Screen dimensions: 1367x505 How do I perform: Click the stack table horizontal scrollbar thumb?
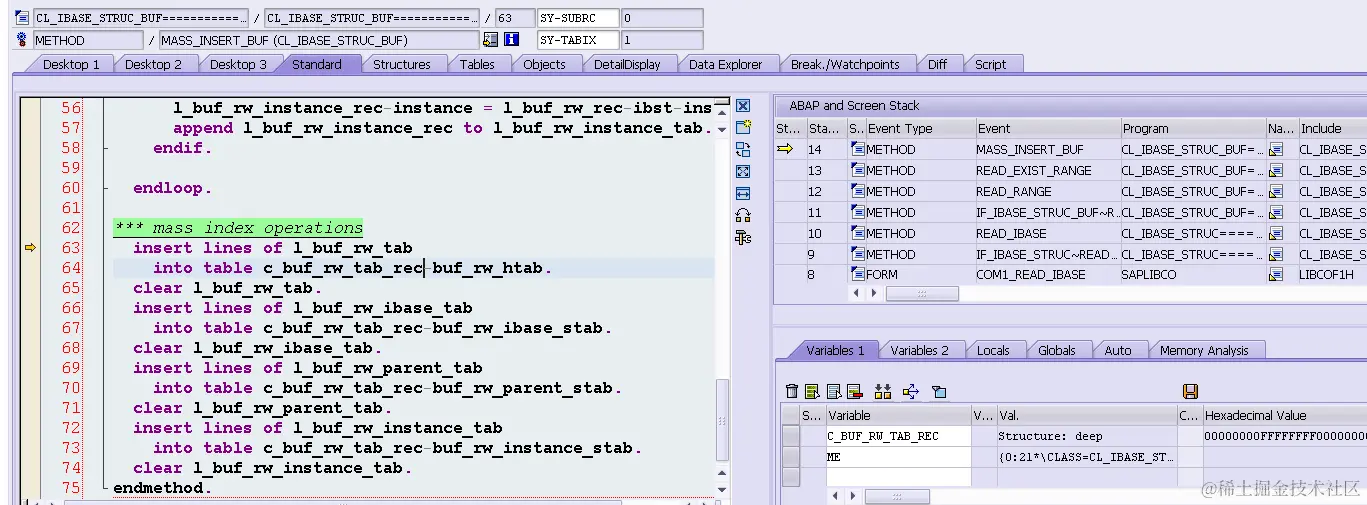click(x=922, y=294)
